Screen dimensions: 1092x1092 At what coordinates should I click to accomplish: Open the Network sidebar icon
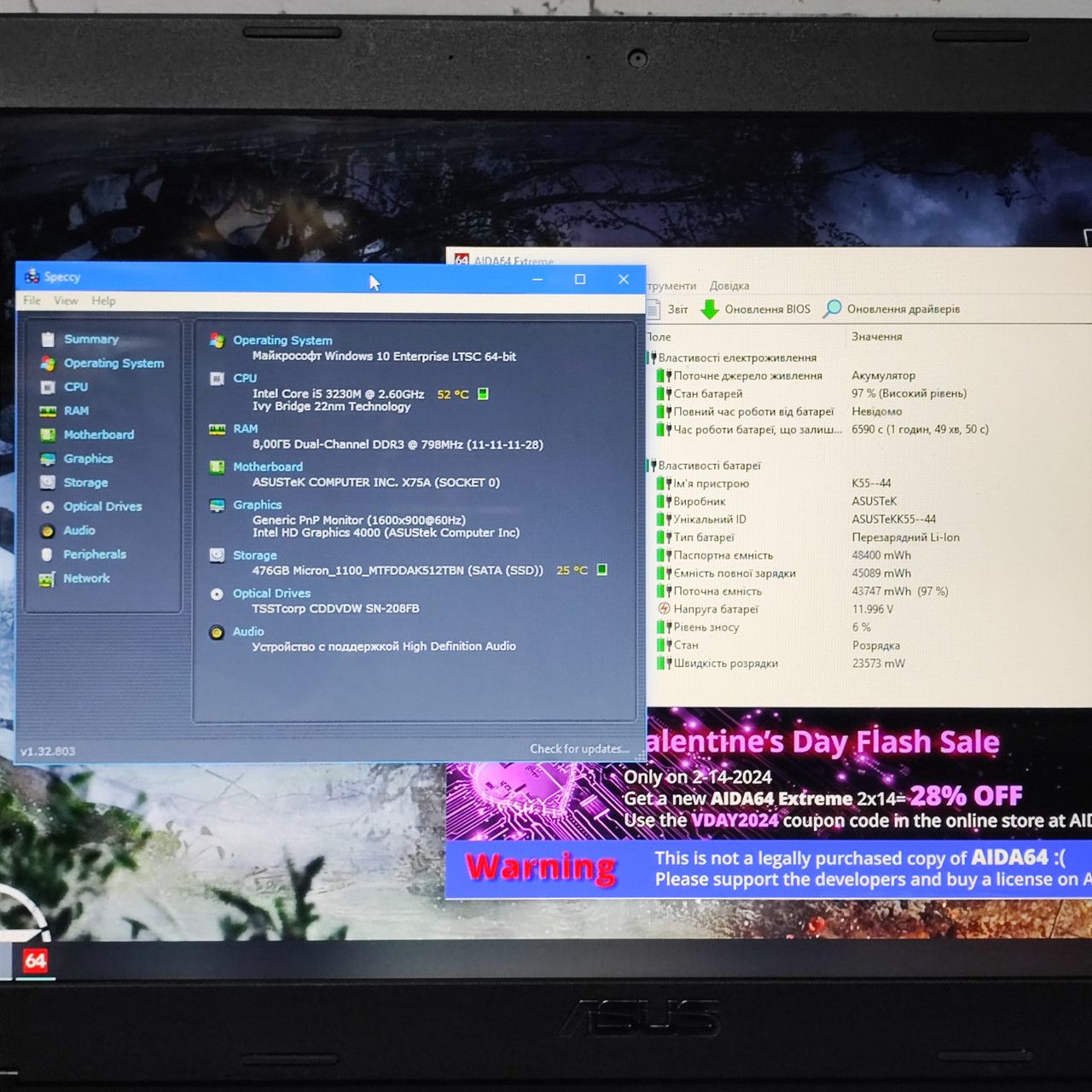point(48,579)
